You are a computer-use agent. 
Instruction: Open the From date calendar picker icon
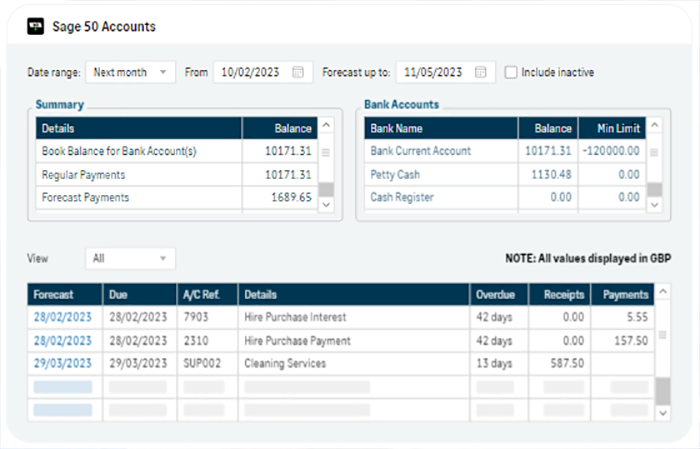point(298,72)
